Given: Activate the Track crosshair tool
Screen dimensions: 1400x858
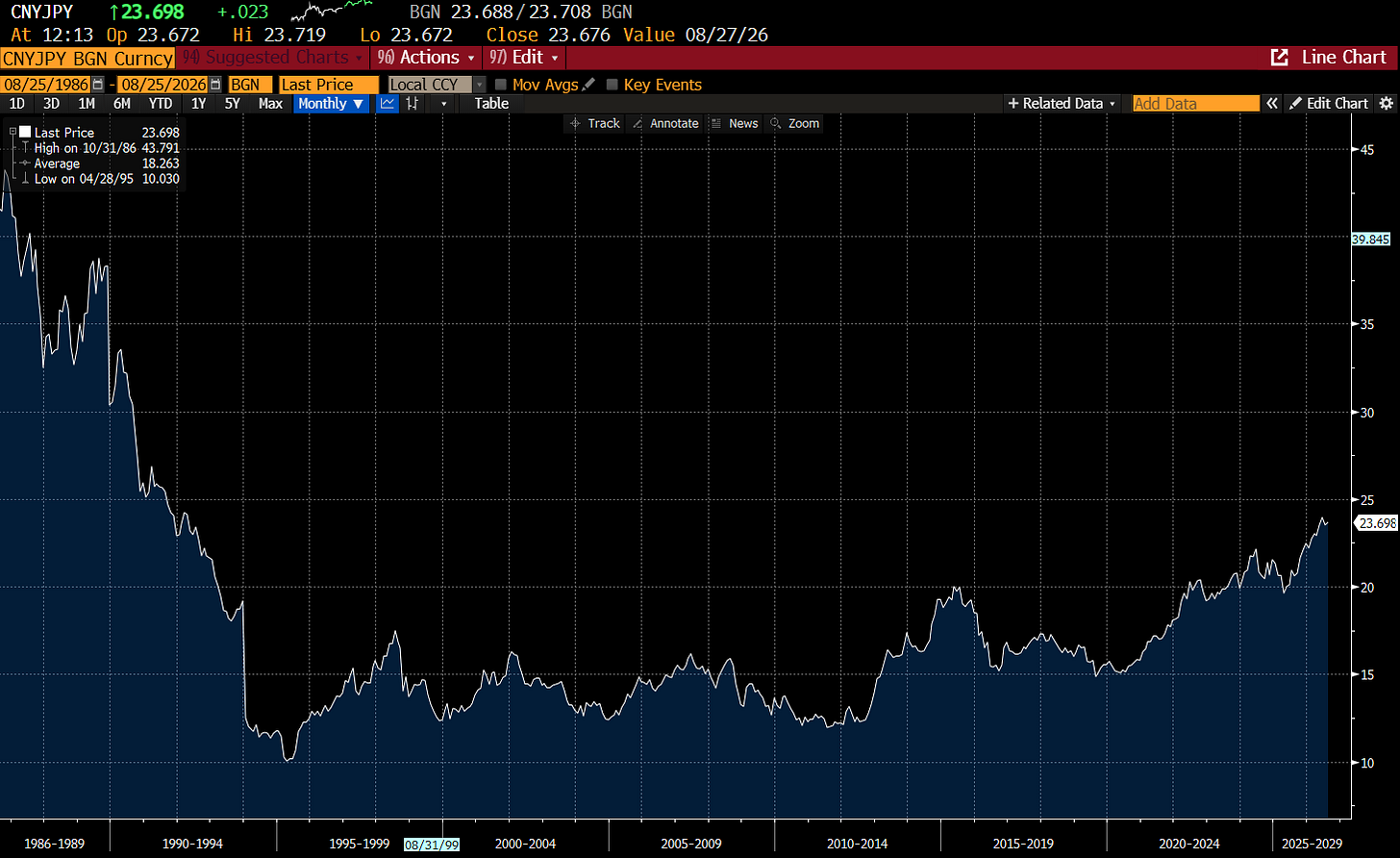Looking at the screenshot, I should (593, 123).
